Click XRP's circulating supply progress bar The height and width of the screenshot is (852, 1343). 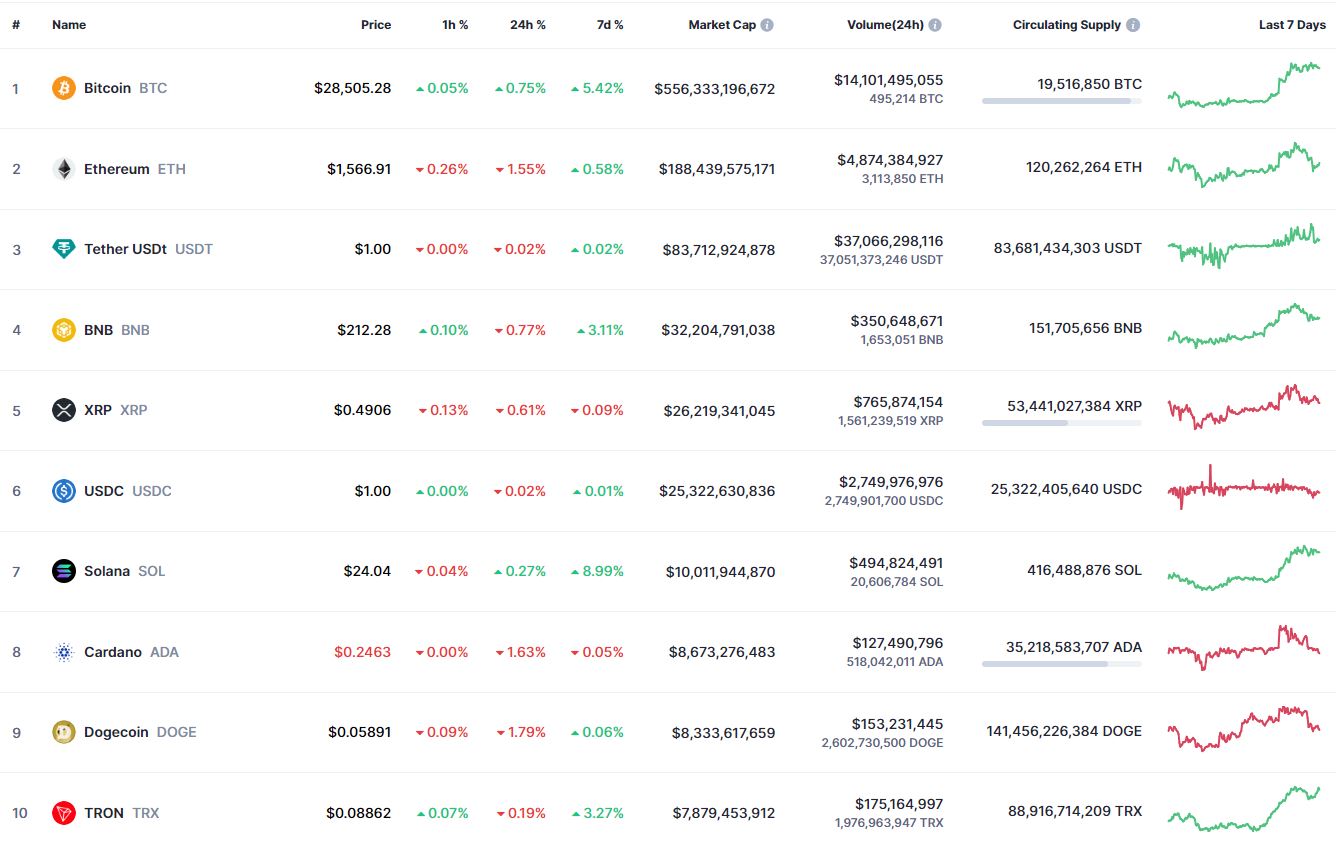click(x=1061, y=423)
